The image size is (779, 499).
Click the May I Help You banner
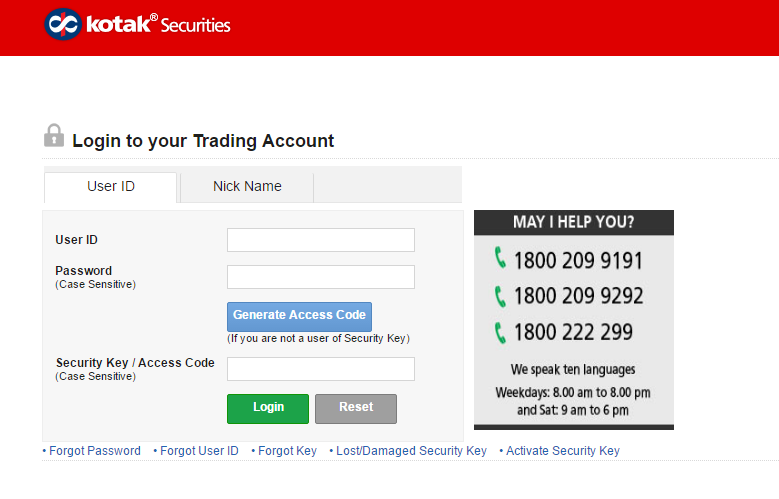point(573,222)
